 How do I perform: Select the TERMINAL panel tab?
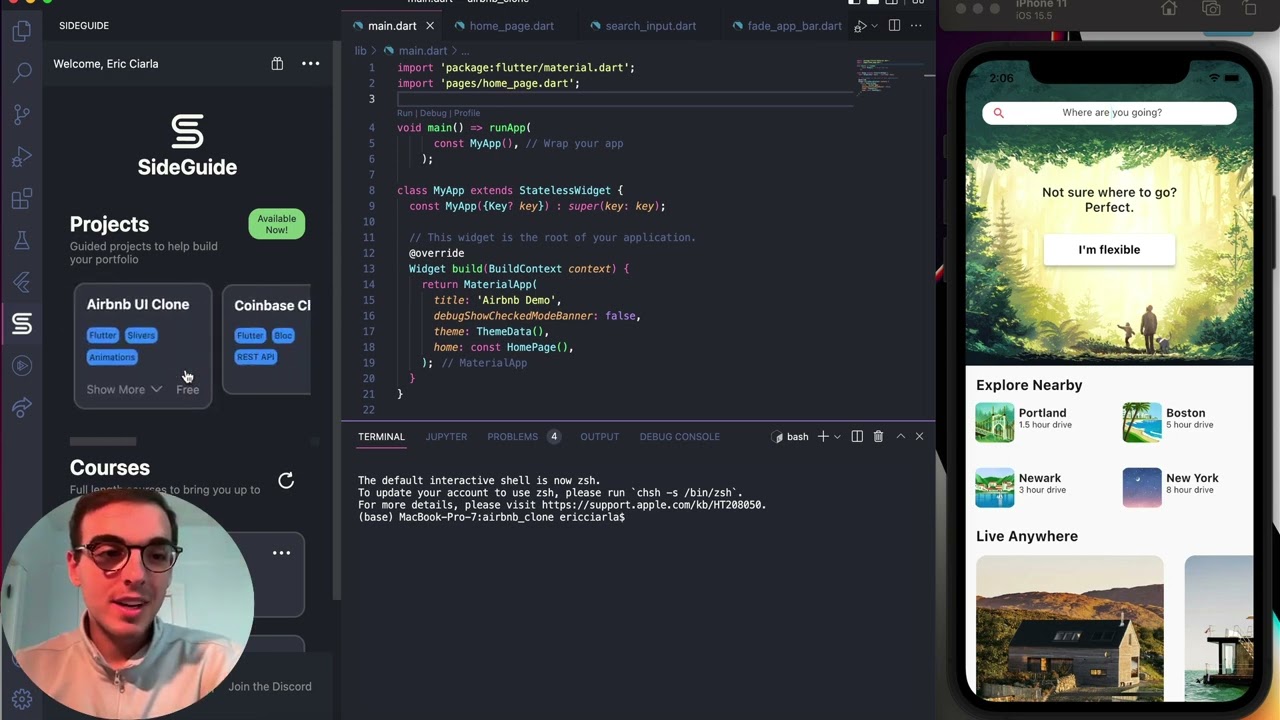pos(381,437)
